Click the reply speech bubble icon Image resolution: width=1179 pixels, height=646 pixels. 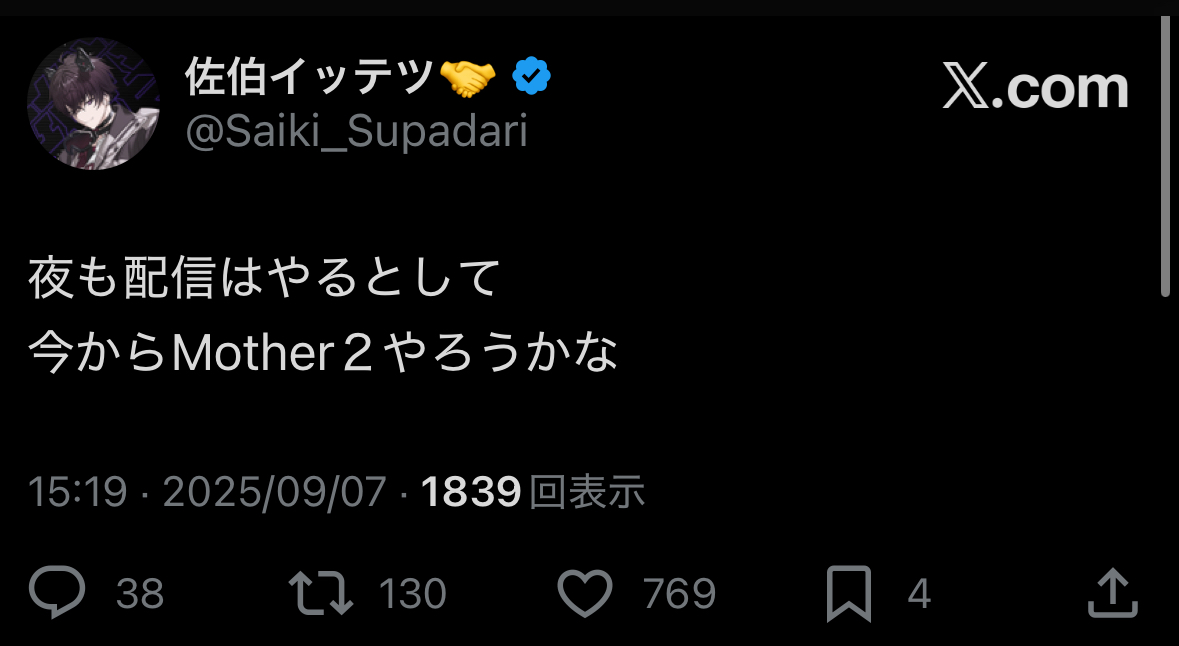(57, 593)
